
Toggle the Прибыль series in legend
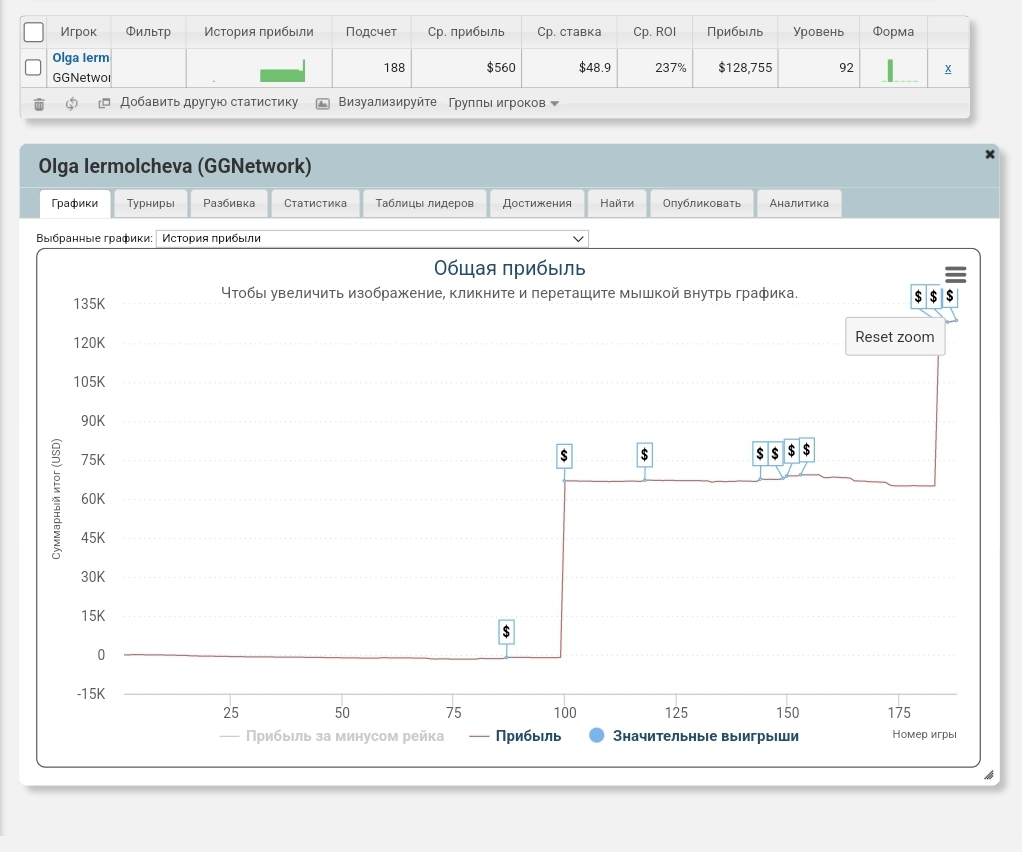click(527, 736)
